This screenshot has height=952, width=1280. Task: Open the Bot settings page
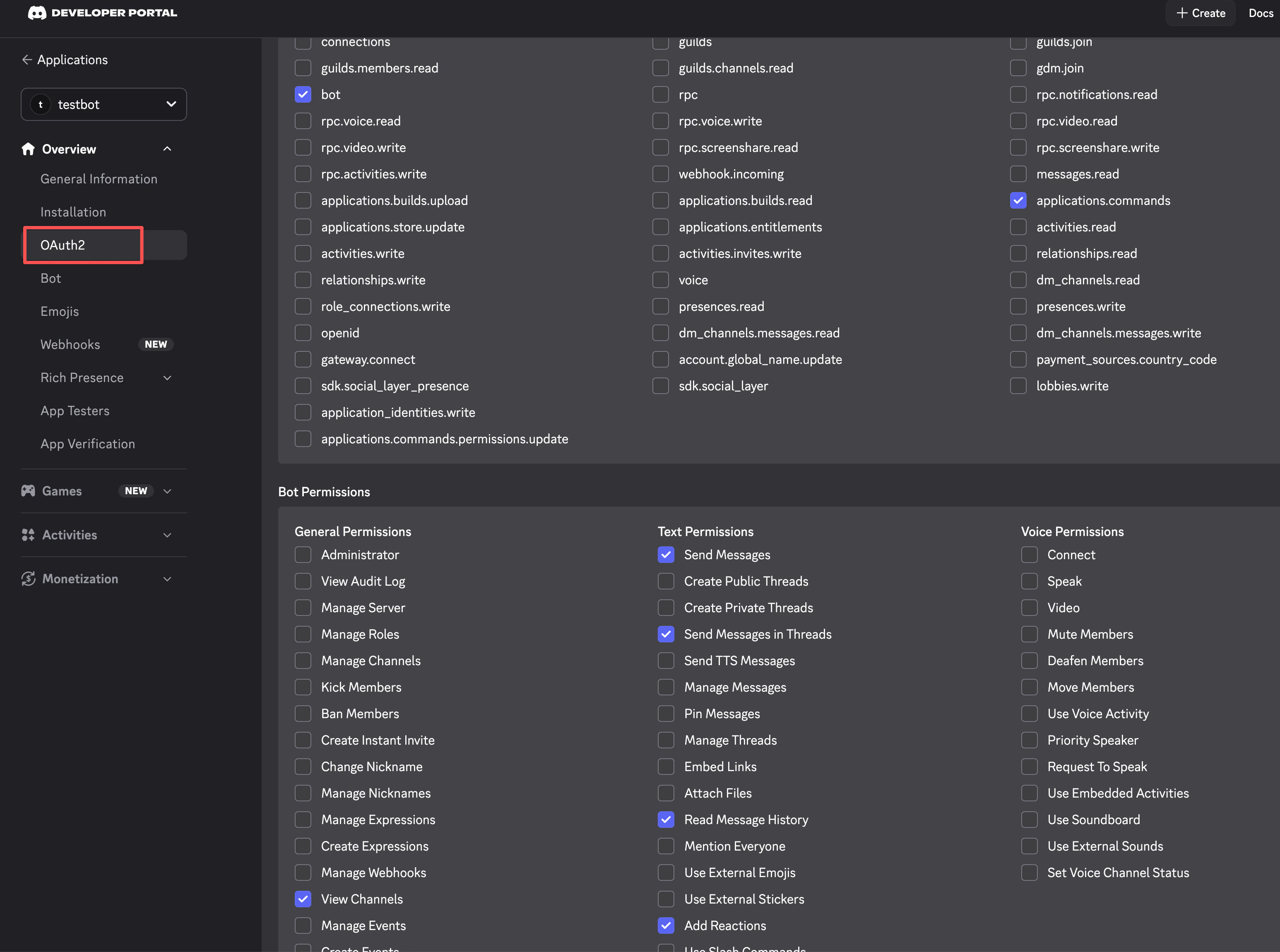(51, 278)
